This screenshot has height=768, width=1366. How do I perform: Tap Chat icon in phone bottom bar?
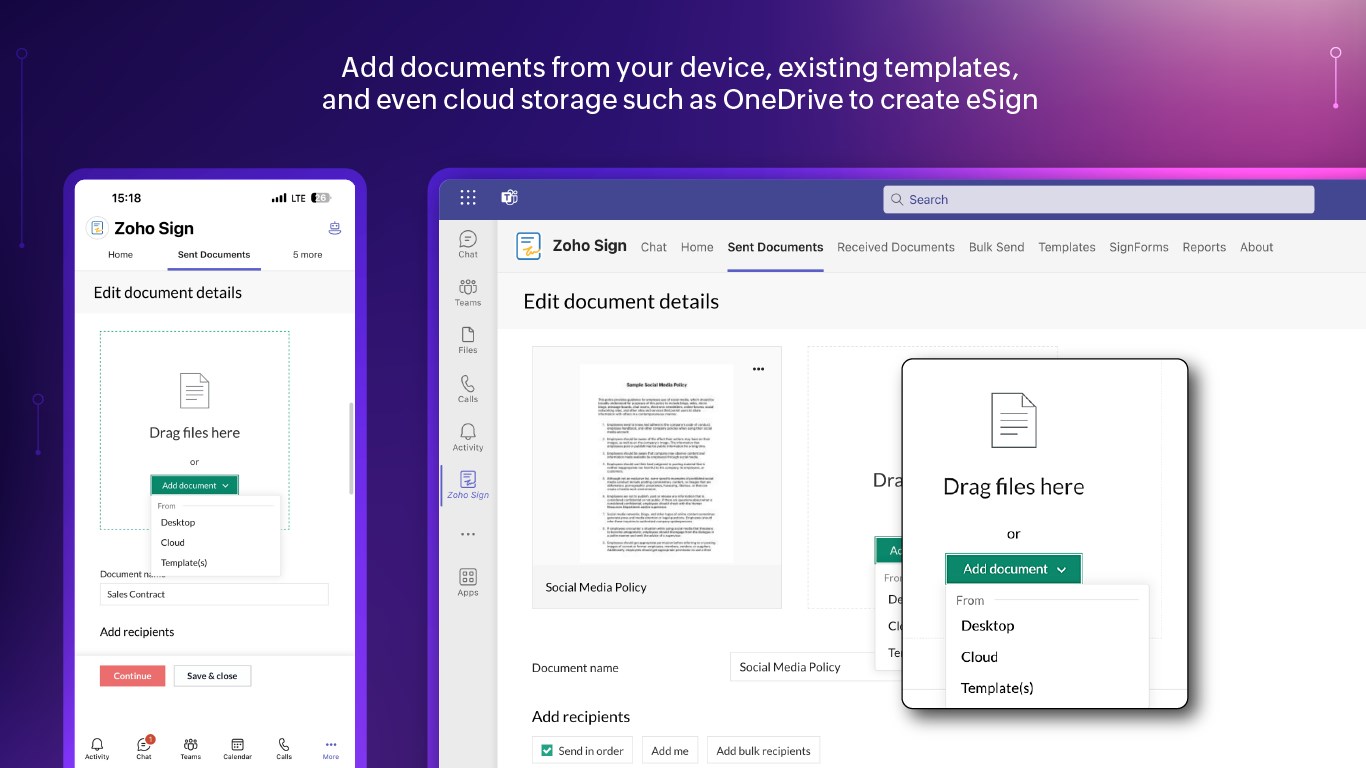(144, 749)
